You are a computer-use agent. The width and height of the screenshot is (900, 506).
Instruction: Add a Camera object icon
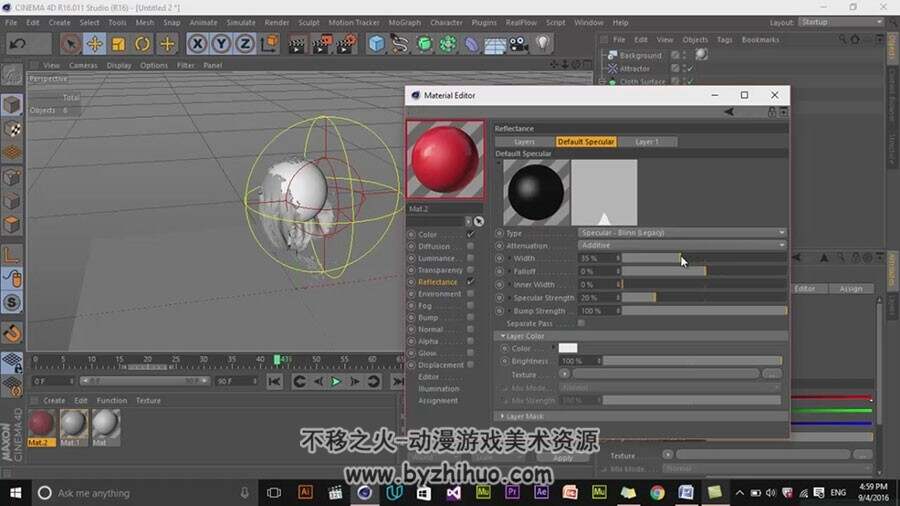519,44
